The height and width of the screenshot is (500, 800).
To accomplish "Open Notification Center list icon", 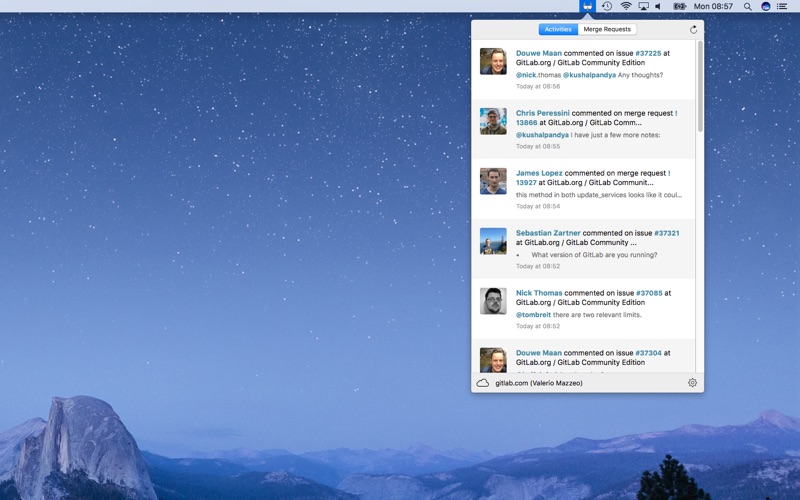I will [783, 6].
